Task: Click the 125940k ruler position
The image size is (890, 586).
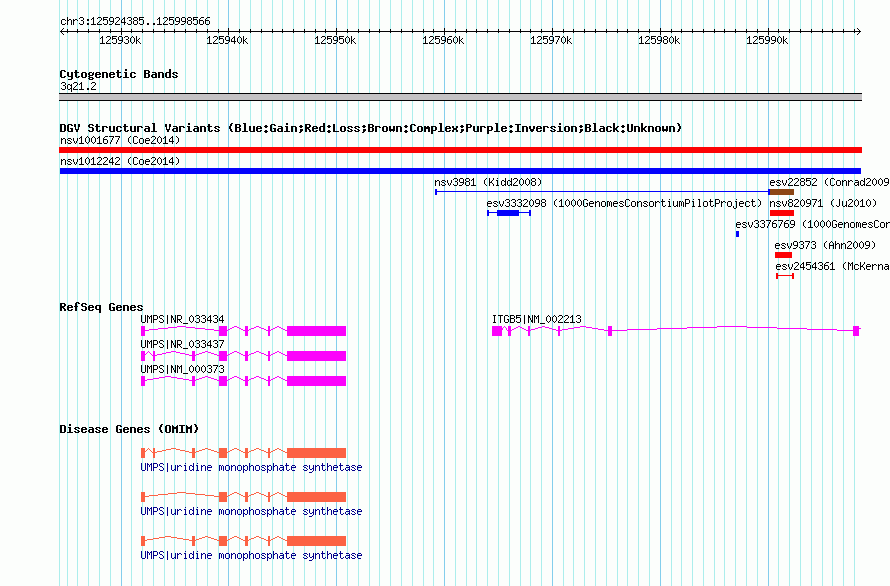Action: pos(227,40)
